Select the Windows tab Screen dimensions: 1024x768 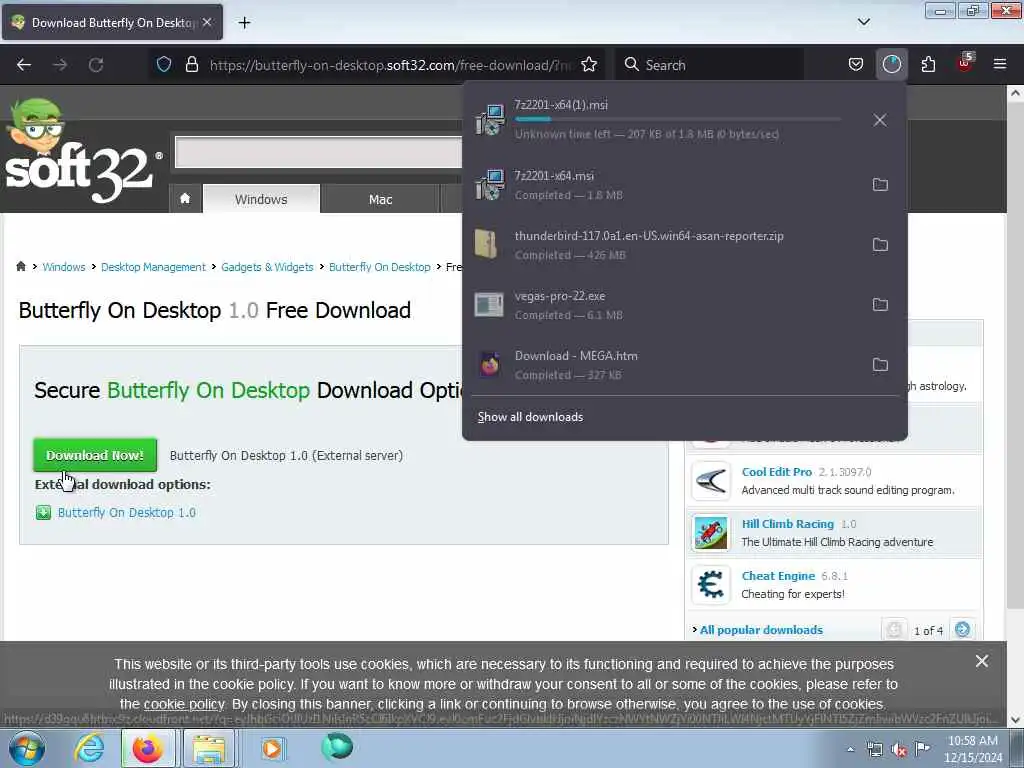point(261,199)
